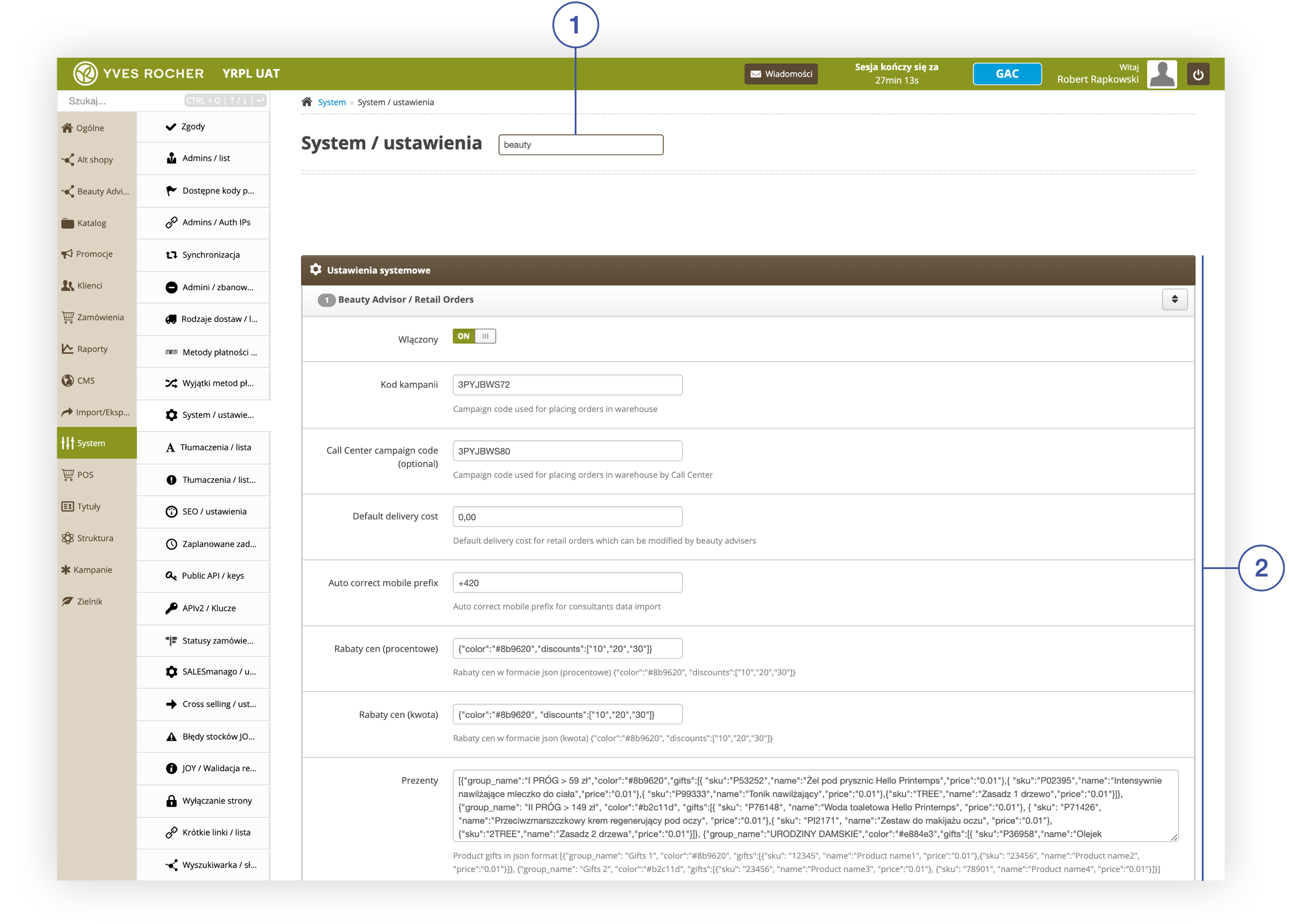The width and height of the screenshot is (1289, 924).
Task: Click the Ustawienia systemowe panel header
Action: pos(748,270)
